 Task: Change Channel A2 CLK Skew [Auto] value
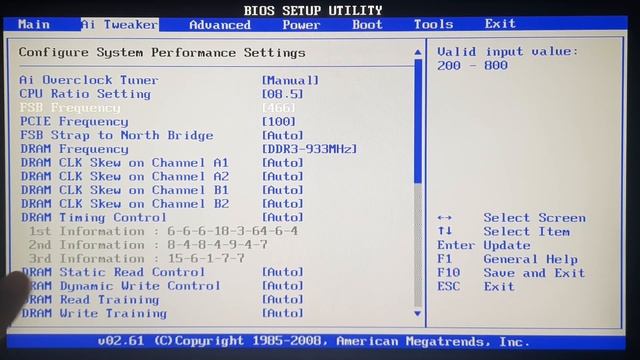(282, 176)
